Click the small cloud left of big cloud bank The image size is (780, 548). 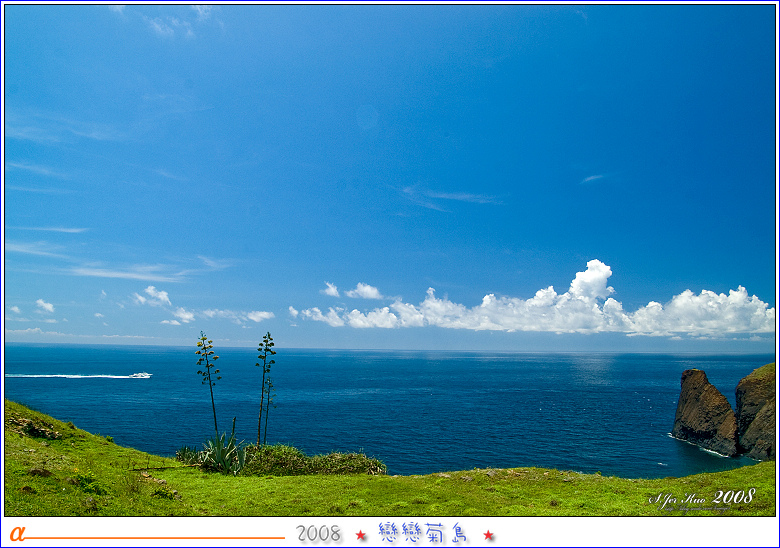[362, 291]
